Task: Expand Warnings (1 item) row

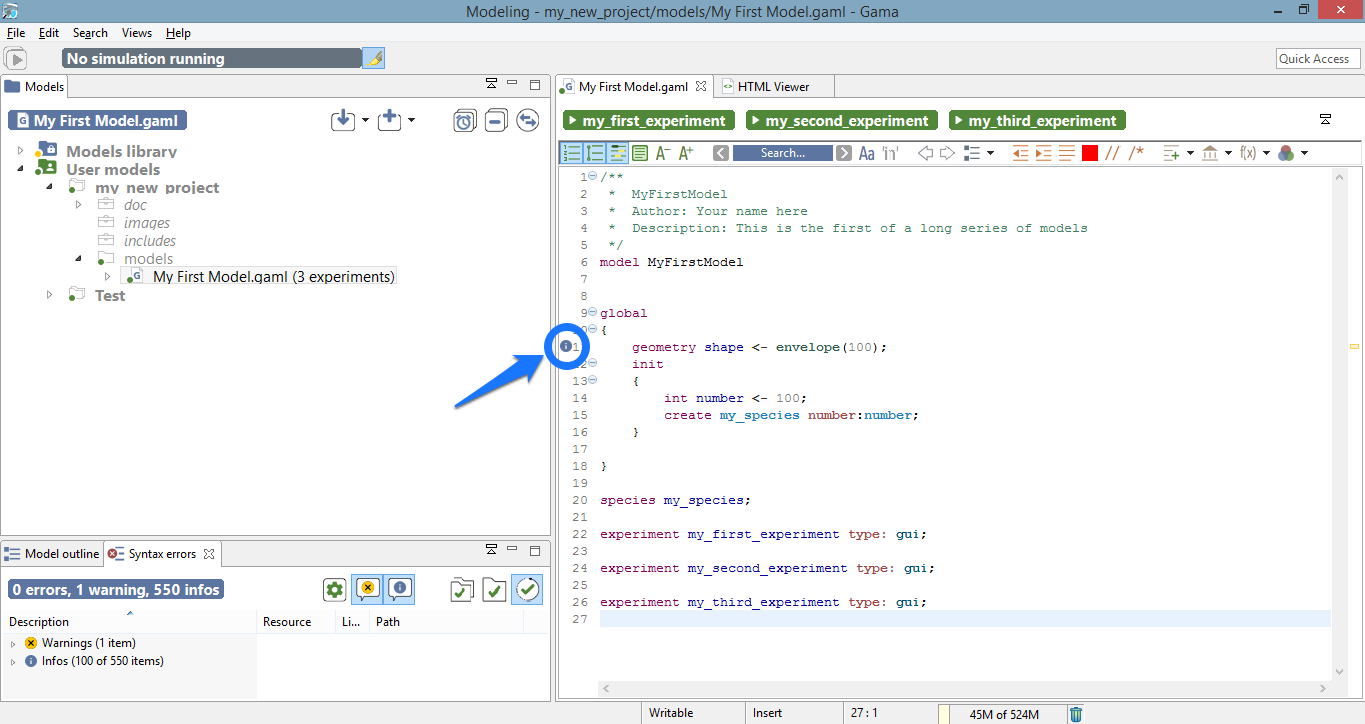Action: (13, 643)
